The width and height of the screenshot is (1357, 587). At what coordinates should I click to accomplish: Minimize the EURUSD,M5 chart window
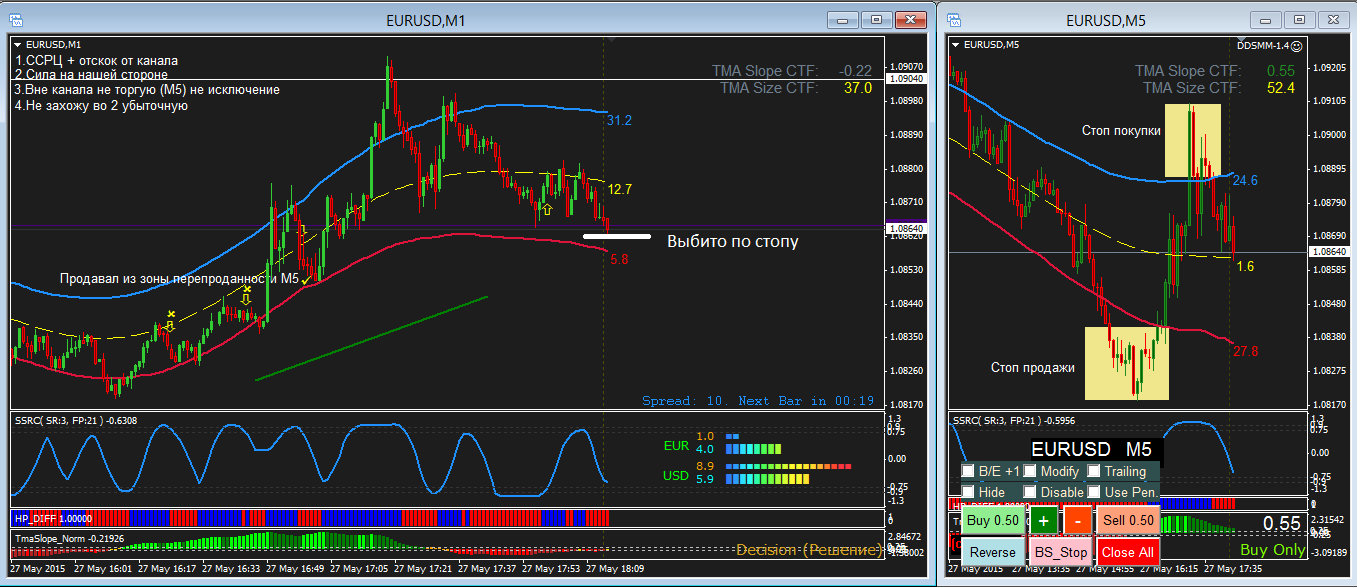click(1265, 19)
